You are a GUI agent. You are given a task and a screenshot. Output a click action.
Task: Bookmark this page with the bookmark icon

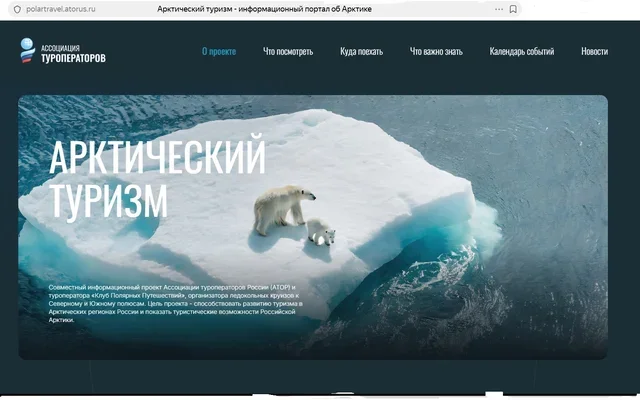pyautogui.click(x=513, y=8)
